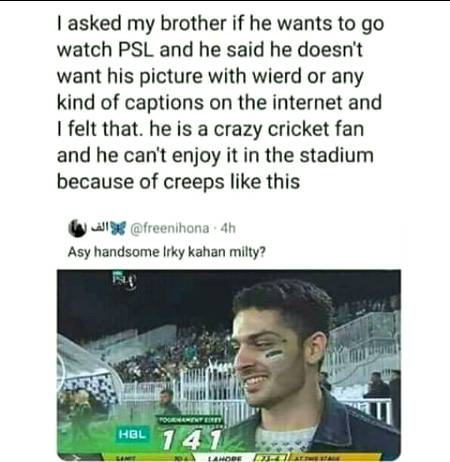Click the PSL logo in the photo corner
The image size is (450, 462).
(124, 279)
